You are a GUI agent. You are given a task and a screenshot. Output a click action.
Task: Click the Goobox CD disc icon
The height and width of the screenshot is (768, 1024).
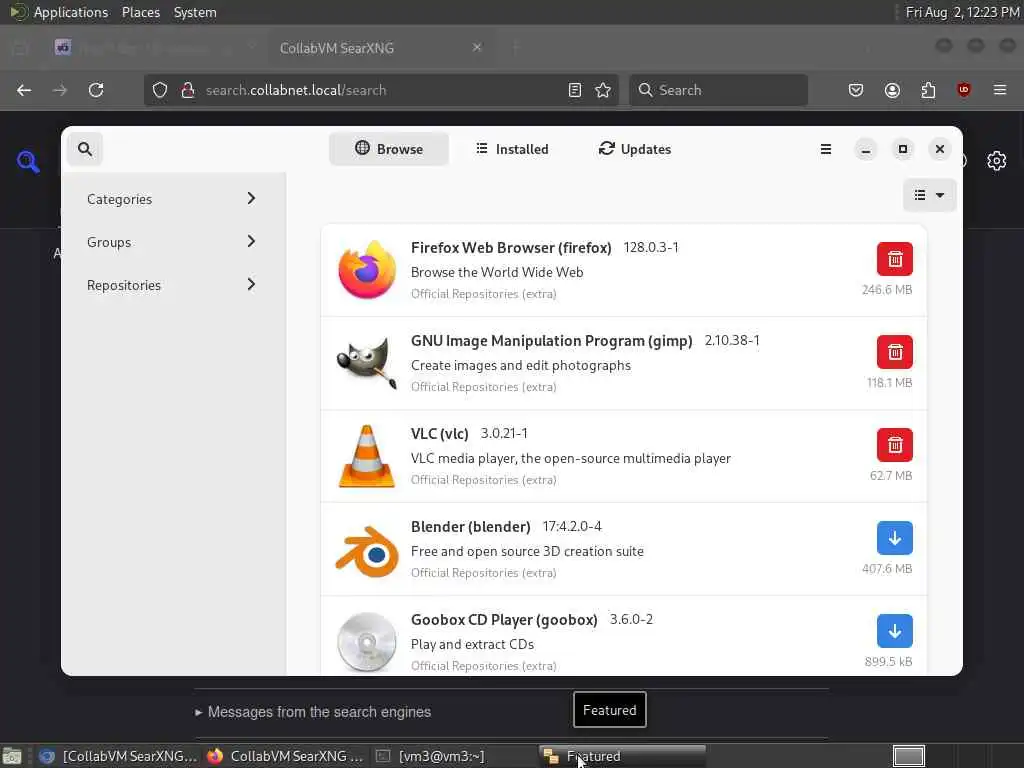coord(367,642)
